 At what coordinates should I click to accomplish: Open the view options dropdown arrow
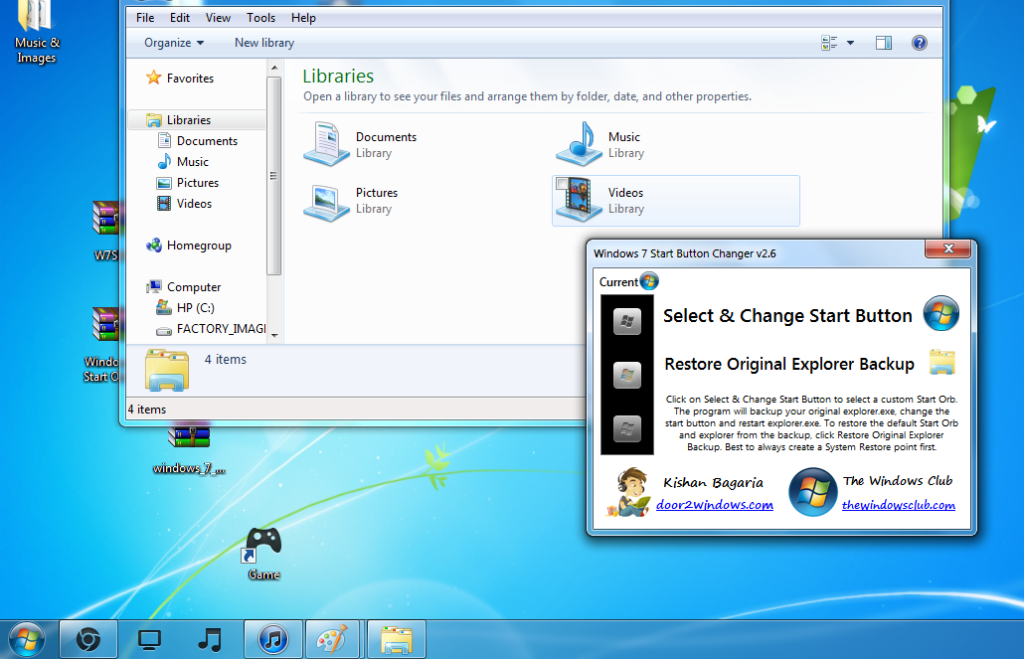tap(850, 43)
